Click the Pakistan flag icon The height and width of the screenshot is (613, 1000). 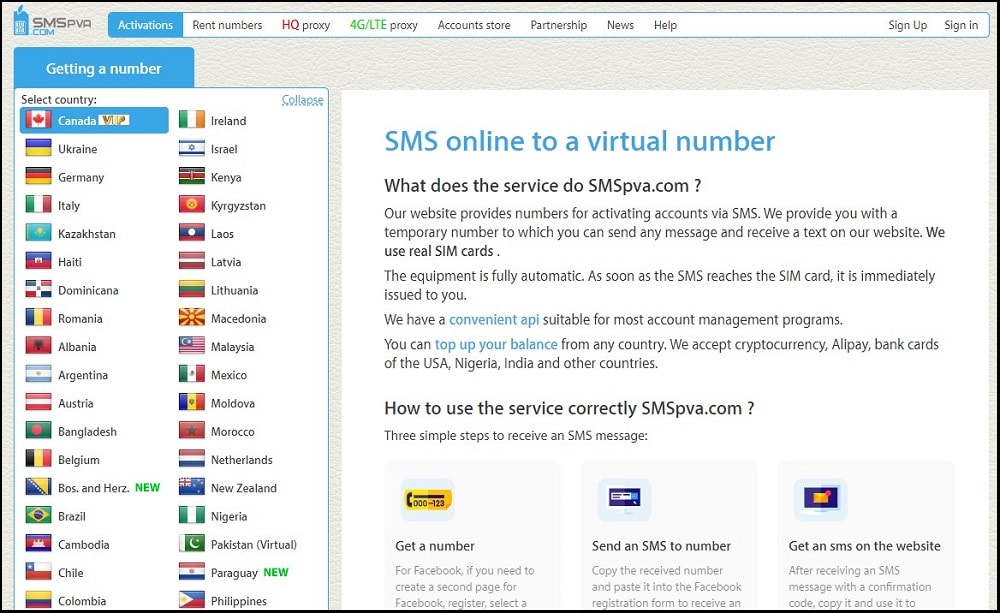pos(191,543)
